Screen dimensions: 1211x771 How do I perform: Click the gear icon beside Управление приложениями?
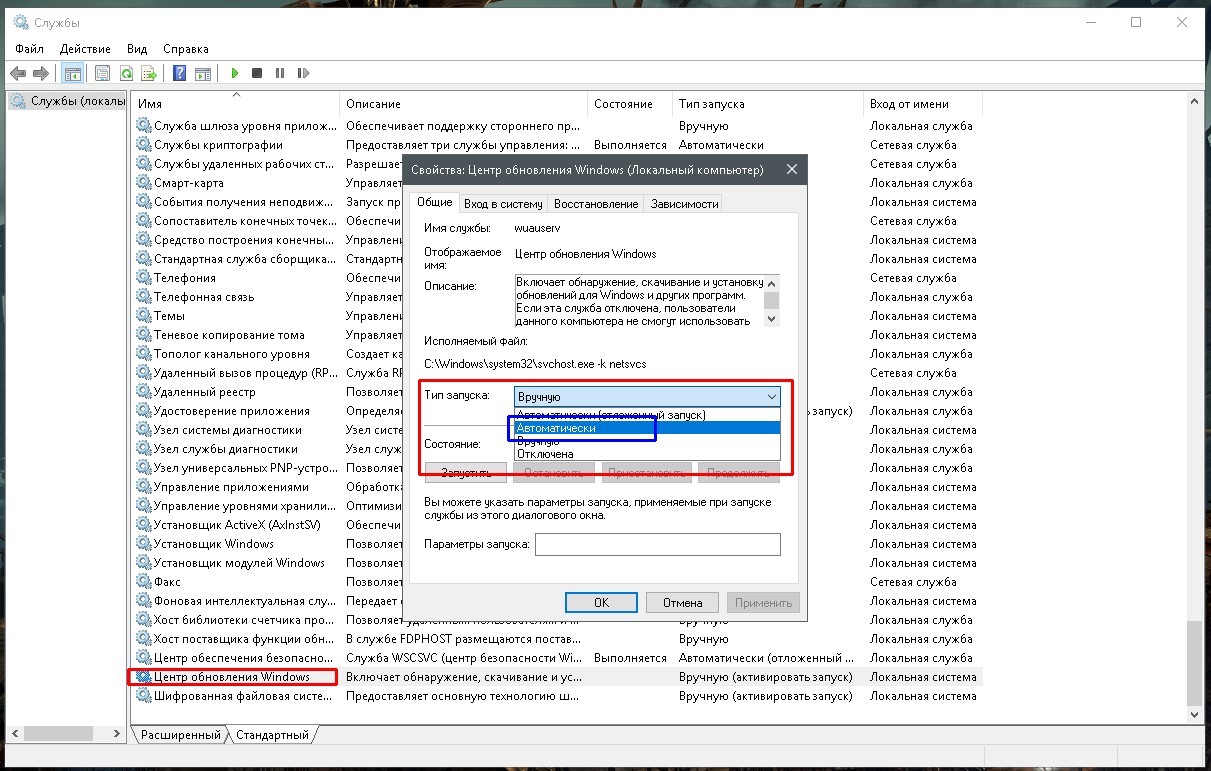point(144,487)
